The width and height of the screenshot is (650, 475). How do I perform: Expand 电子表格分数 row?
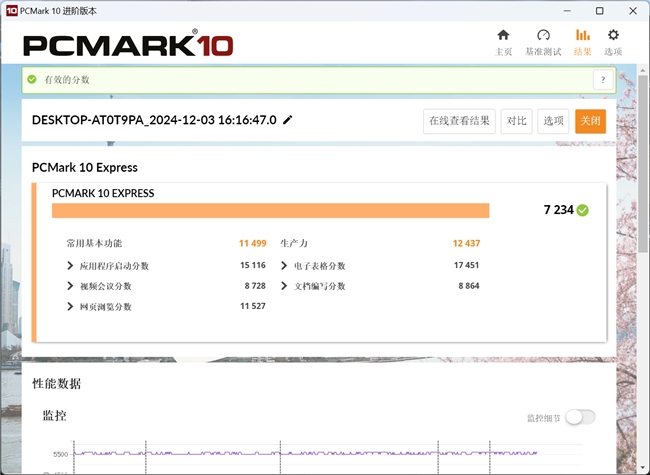(284, 266)
